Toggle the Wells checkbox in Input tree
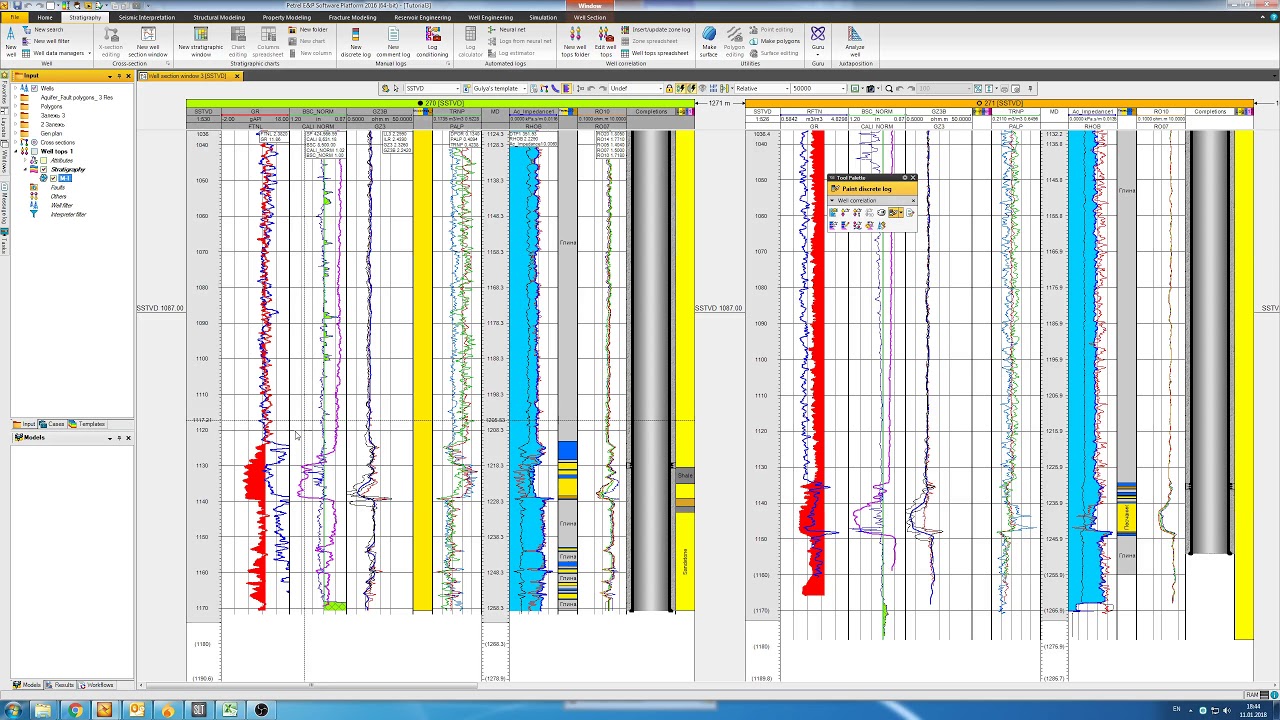 pos(34,88)
